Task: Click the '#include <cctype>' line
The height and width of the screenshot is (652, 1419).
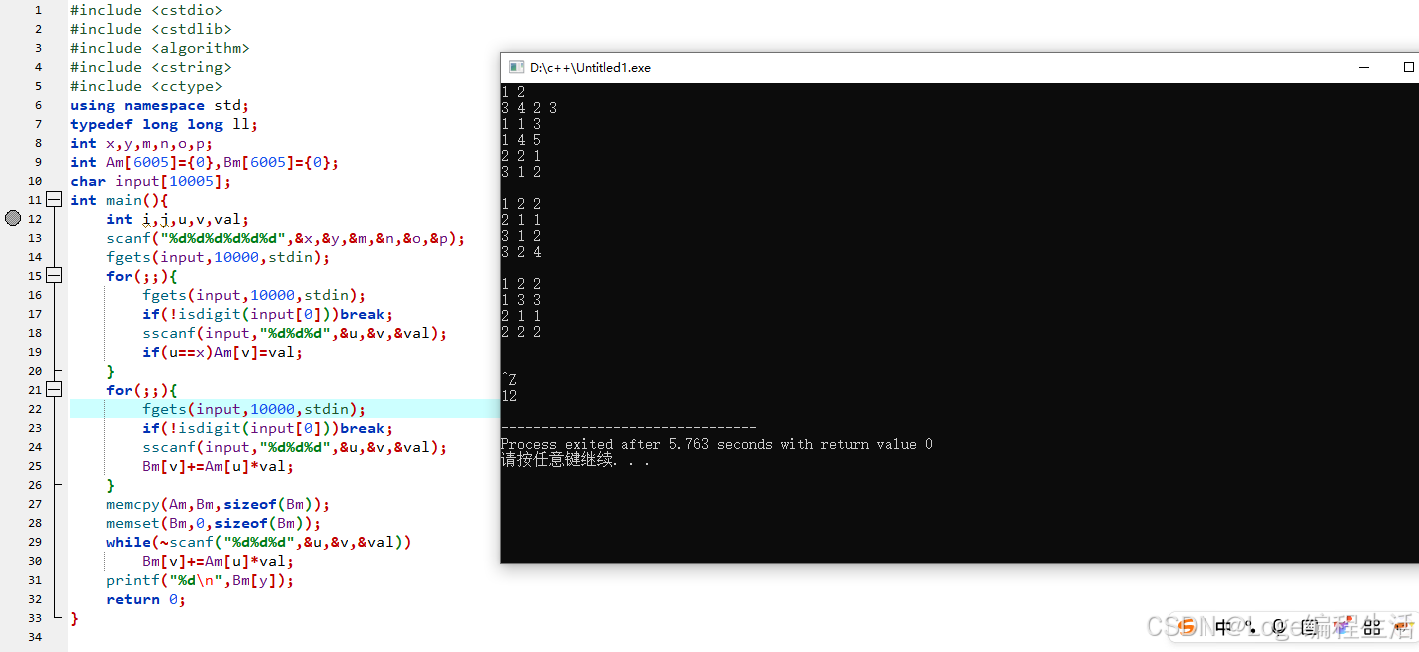Action: coord(146,86)
